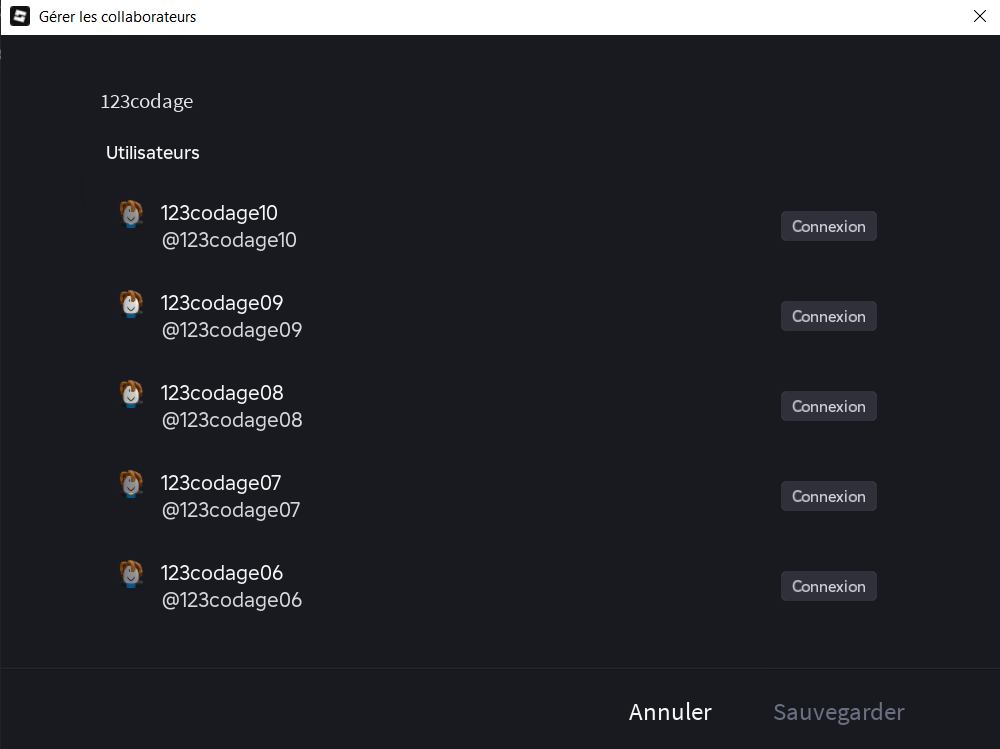The image size is (1000, 749).
Task: Select the @123codage09 username handle
Action: 231,330
